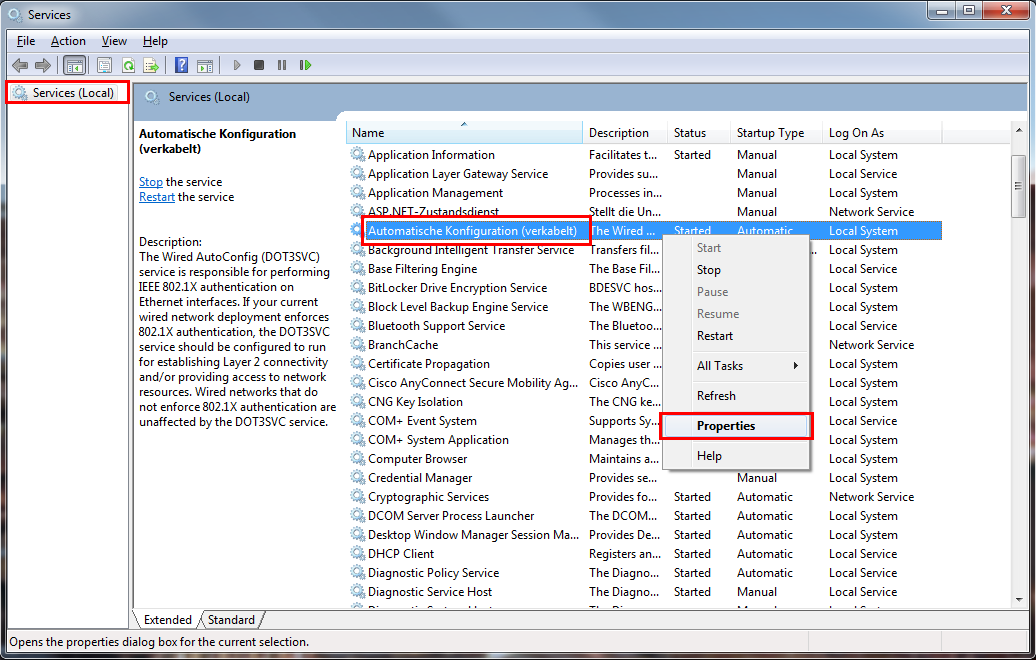Select Restart in the context menu
This screenshot has width=1036, height=660.
click(715, 336)
